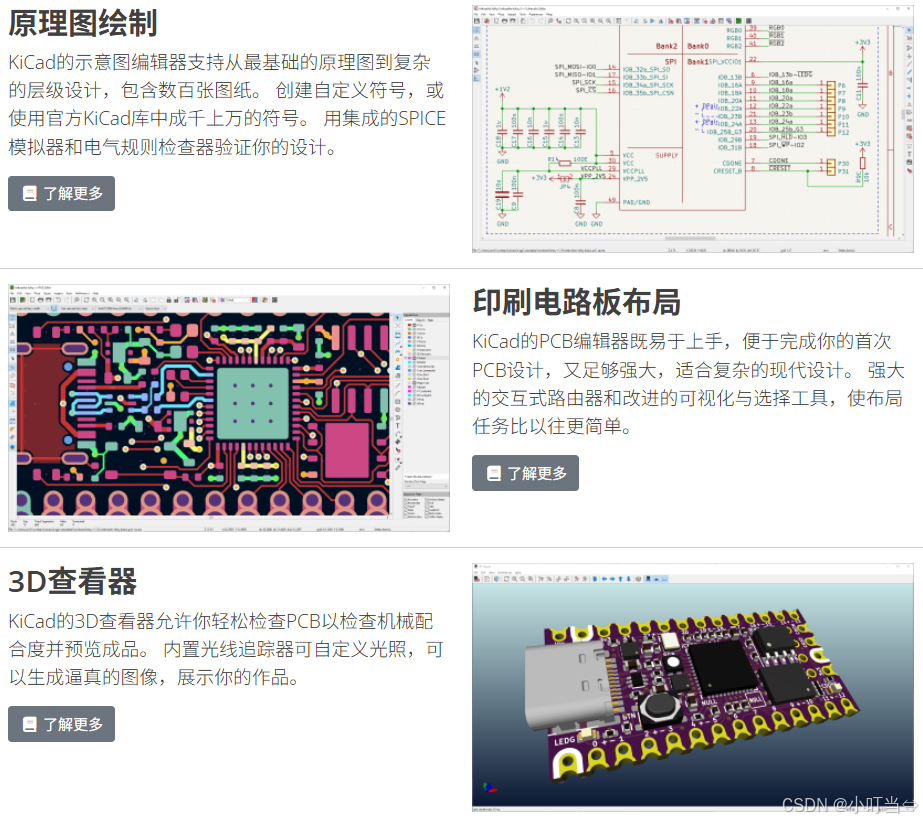The image size is (923, 821).
Task: Click the Redo icon in the schematic editor toolbar
Action: tap(540, 21)
